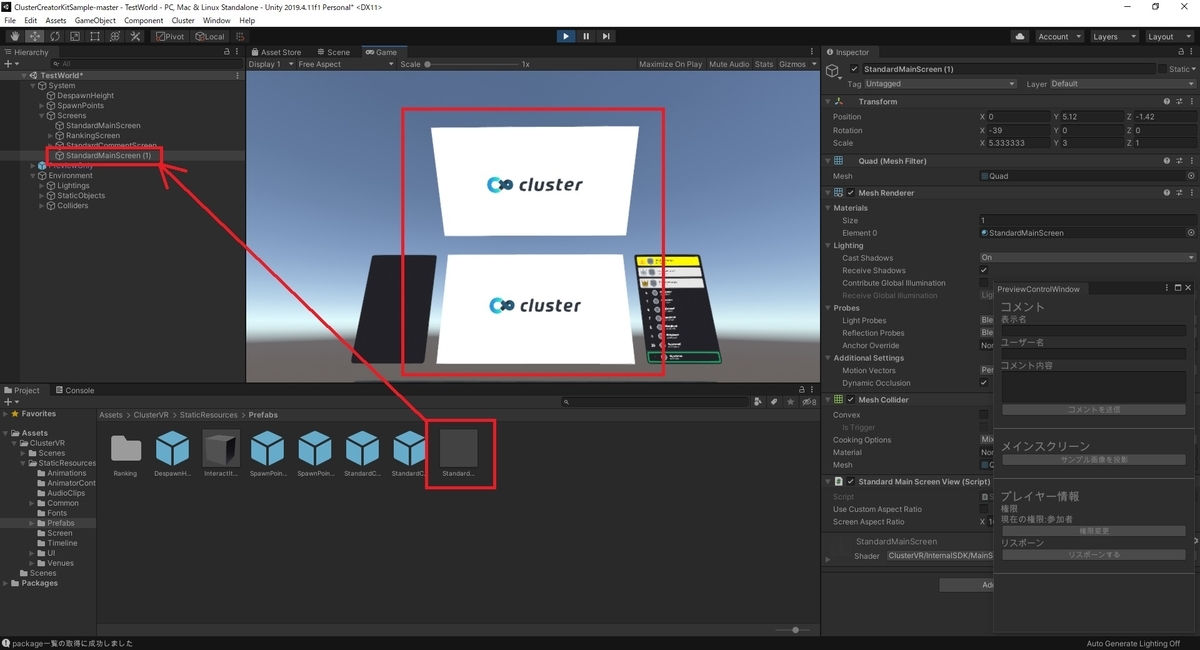This screenshot has height=650, width=1200.
Task: Open the custom editor tools icon
Action: [x=134, y=37]
